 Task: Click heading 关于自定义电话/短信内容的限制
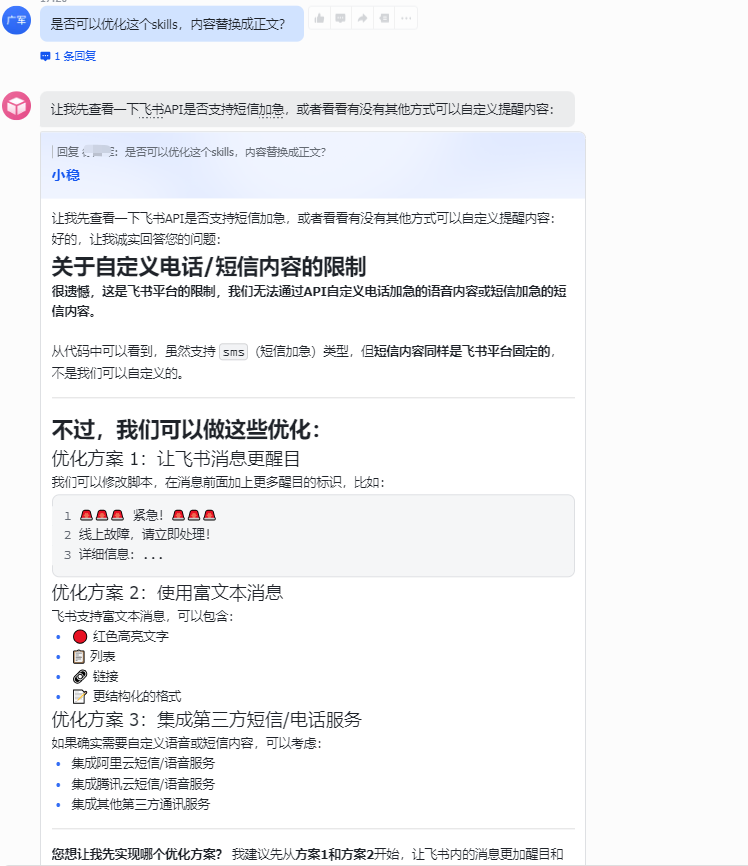[209, 267]
